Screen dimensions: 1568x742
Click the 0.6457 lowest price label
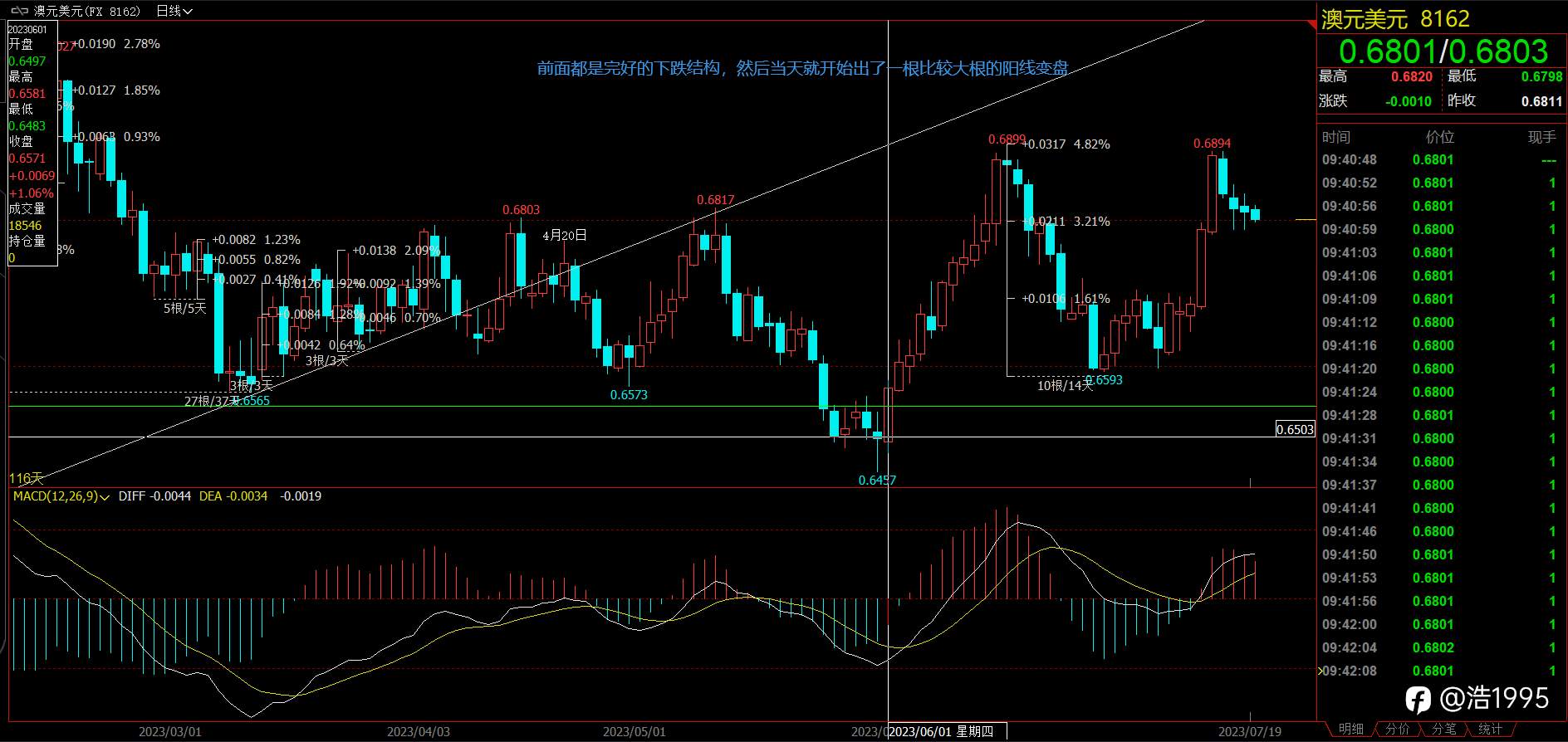pos(877,481)
